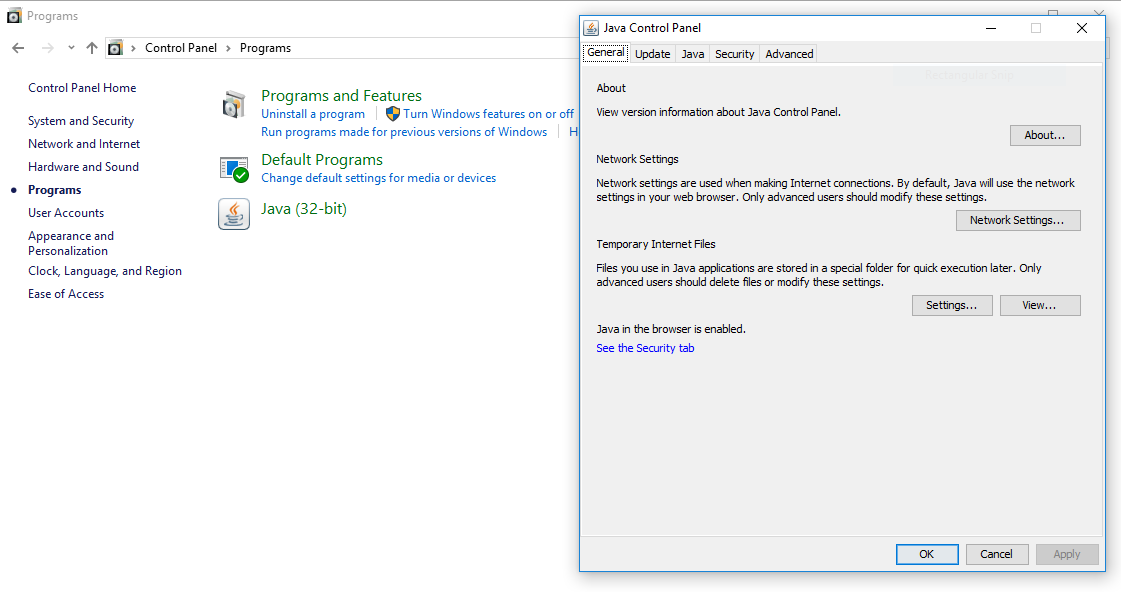Open Appearance and Personalization category
Screen dimensions: 1121x592
pyautogui.click(x=71, y=243)
